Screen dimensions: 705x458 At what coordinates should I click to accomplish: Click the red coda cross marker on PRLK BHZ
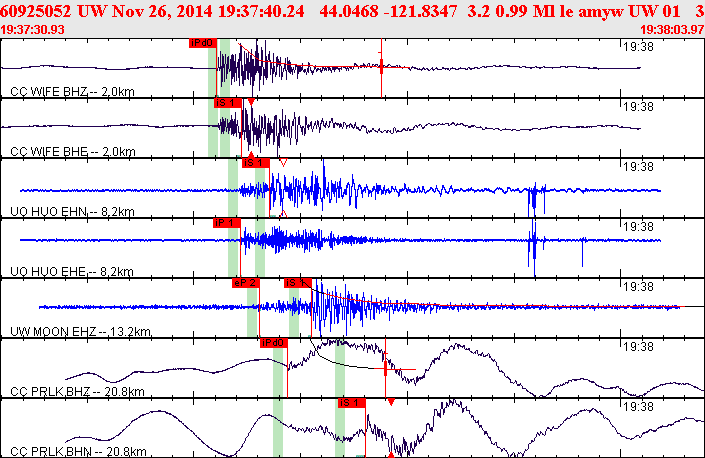[x=385, y=369]
